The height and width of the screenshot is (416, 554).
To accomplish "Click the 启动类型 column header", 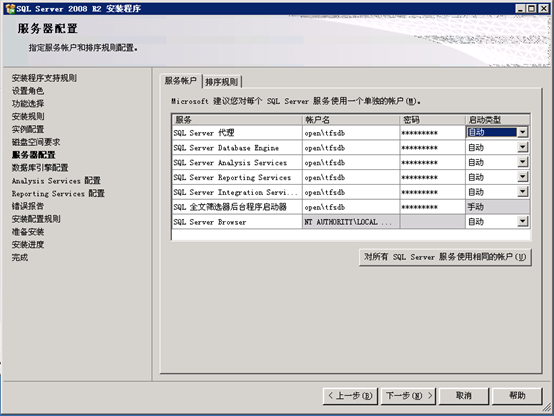I will pos(498,120).
